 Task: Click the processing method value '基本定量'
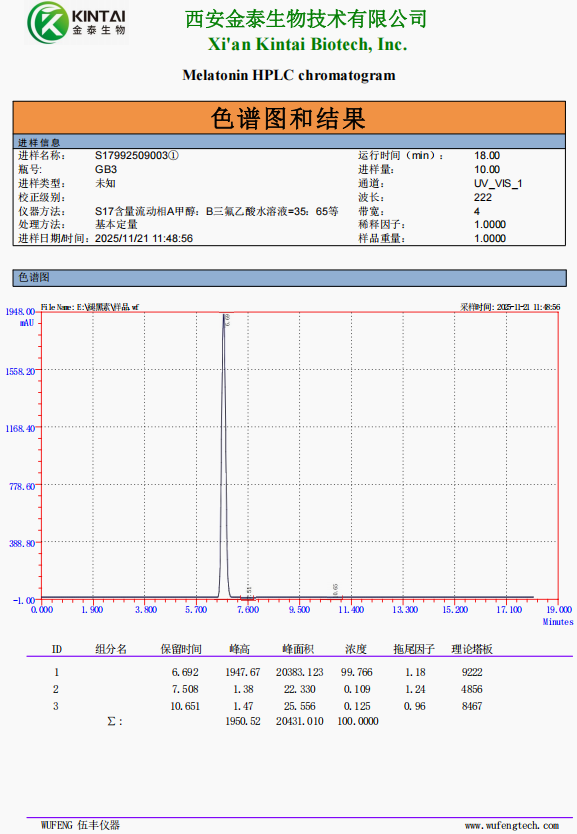[x=116, y=224]
